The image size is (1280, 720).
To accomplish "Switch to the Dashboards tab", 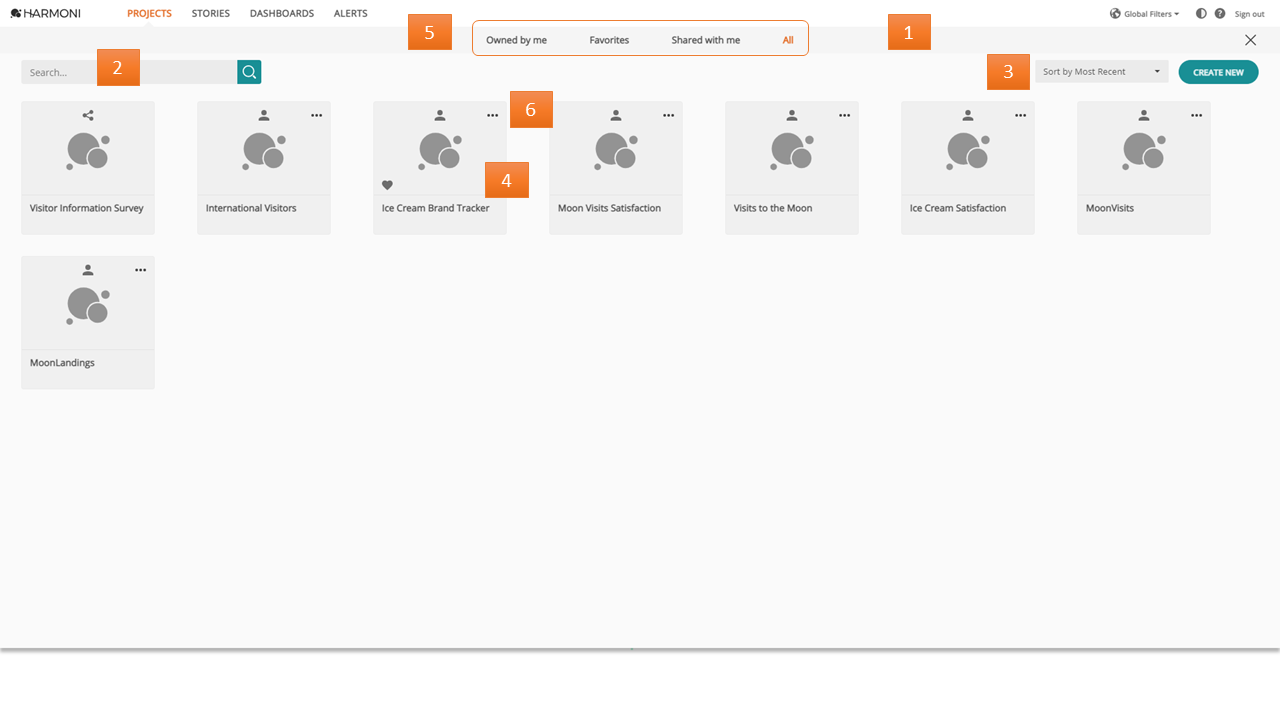I will point(282,14).
